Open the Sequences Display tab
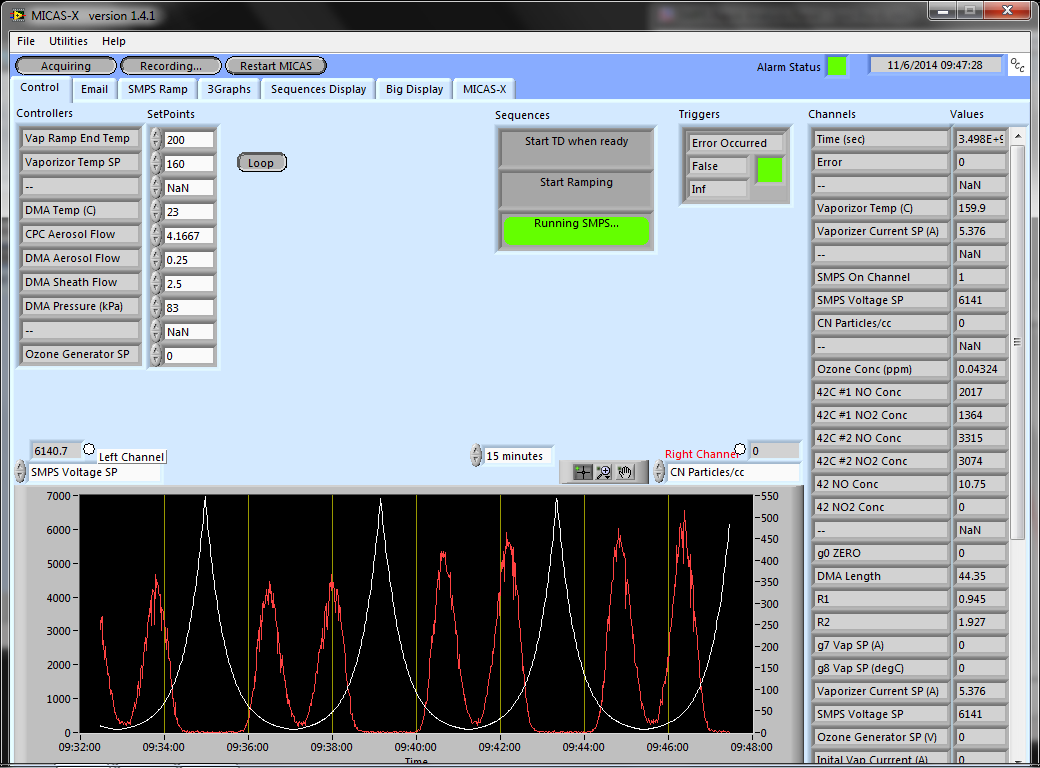The image size is (1040, 768). 318,89
